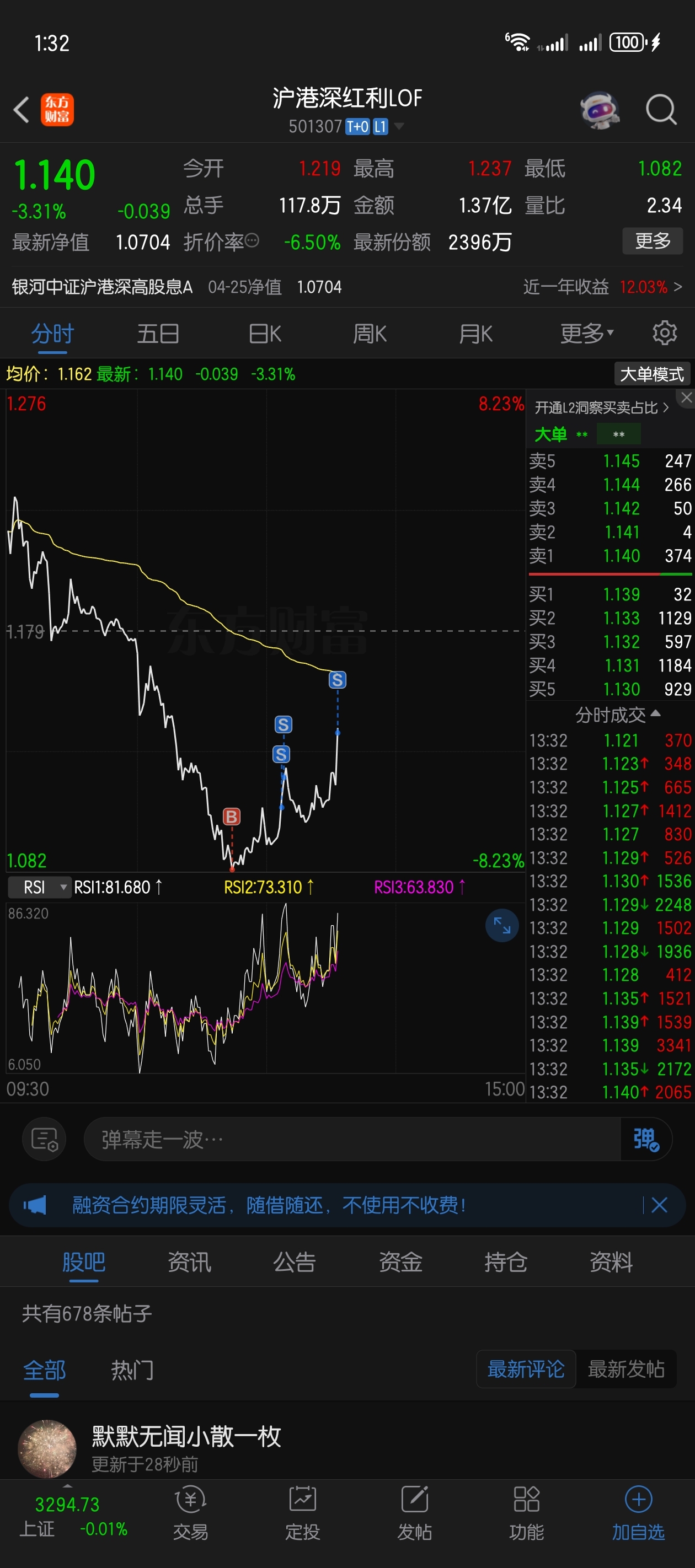The width and height of the screenshot is (695, 1568).
Task: Tap the RSI1:81.680 indicator value
Action: (x=117, y=887)
